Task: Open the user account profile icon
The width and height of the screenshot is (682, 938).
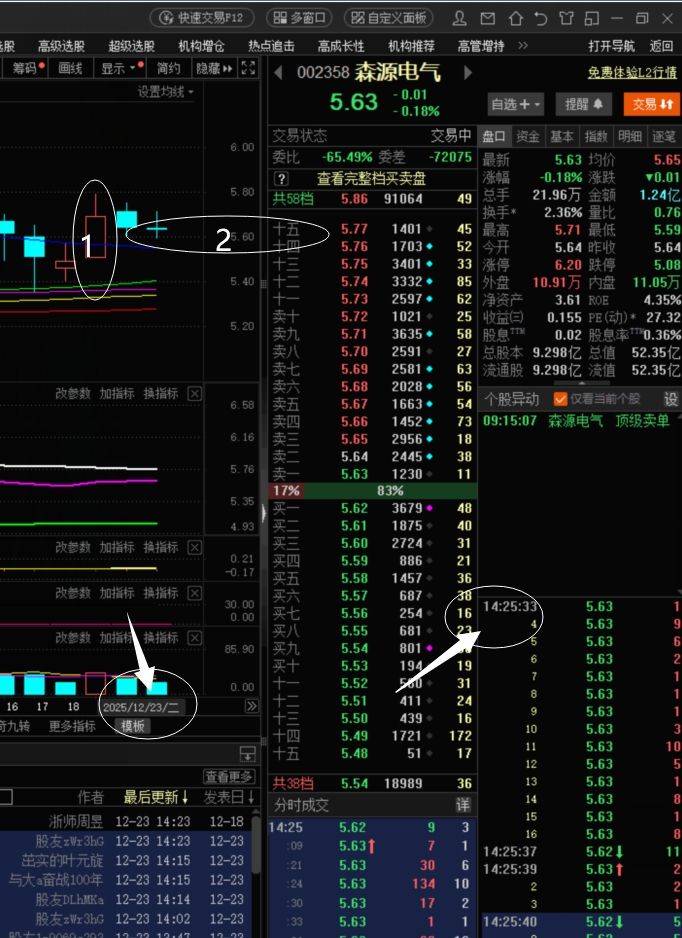Action: coord(459,19)
